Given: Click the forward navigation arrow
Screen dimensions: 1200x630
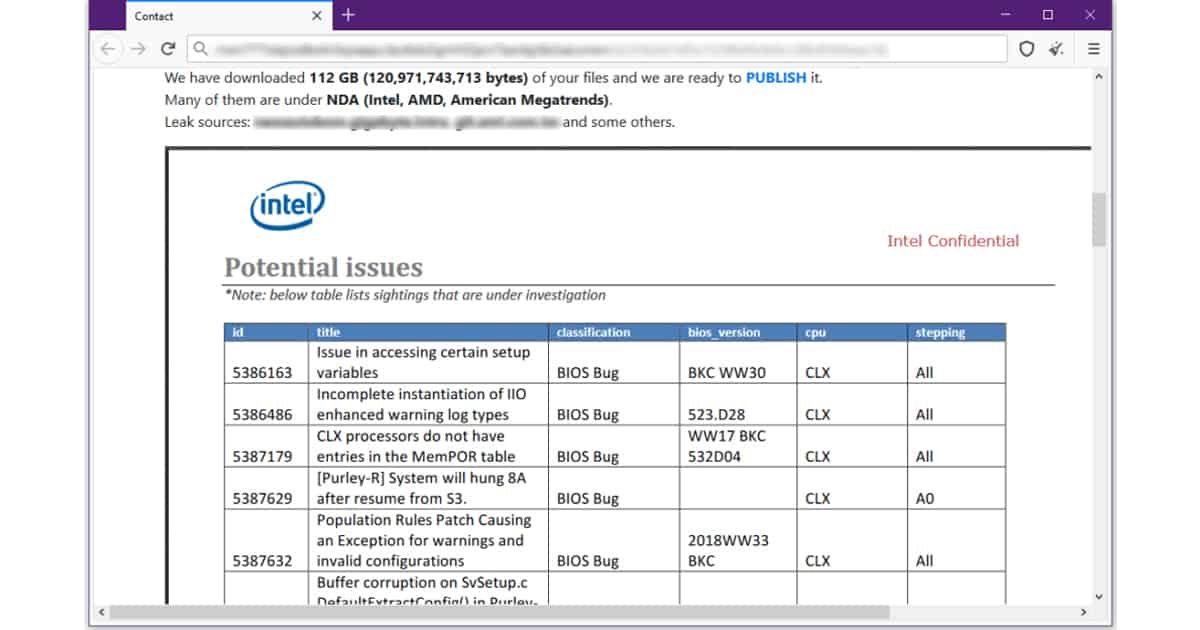Looking at the screenshot, I should pos(138,49).
